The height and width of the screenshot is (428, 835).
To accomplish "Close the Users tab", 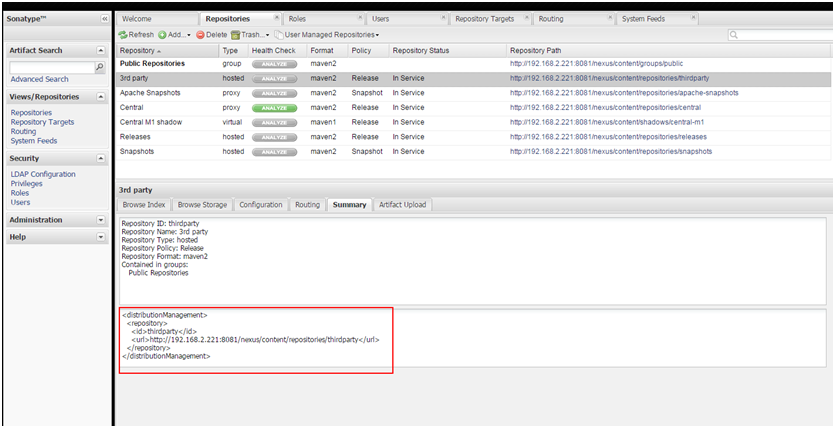I will 443,17.
